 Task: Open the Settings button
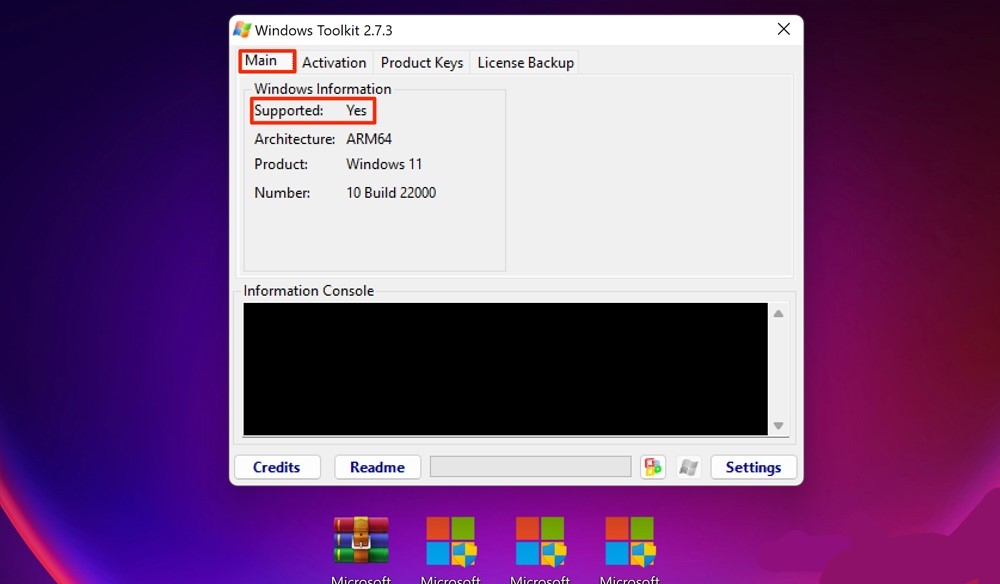753,467
